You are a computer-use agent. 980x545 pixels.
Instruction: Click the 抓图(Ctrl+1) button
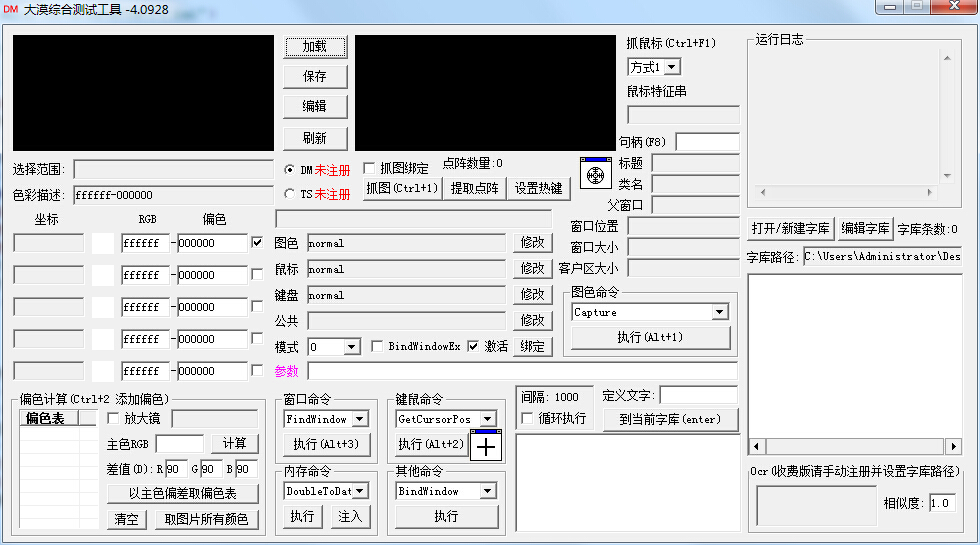pyautogui.click(x=402, y=188)
